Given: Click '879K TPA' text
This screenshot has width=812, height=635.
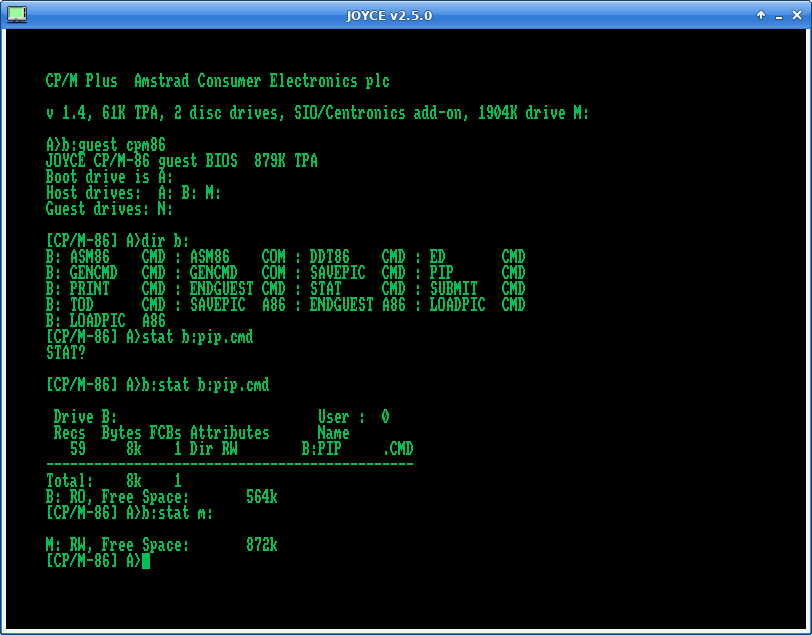Looking at the screenshot, I should (286, 161).
